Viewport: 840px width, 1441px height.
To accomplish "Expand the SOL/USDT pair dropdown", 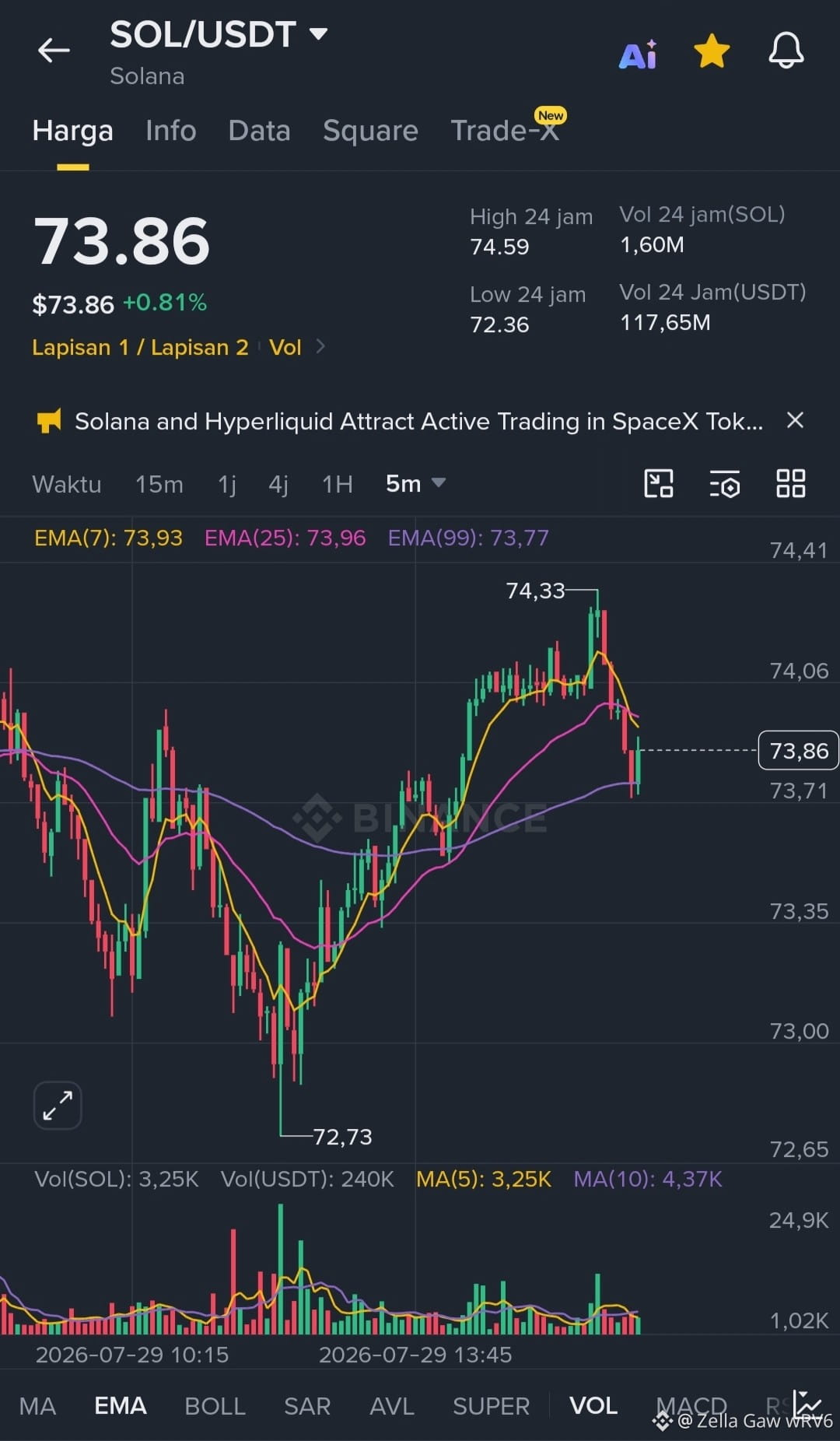I will (x=318, y=33).
